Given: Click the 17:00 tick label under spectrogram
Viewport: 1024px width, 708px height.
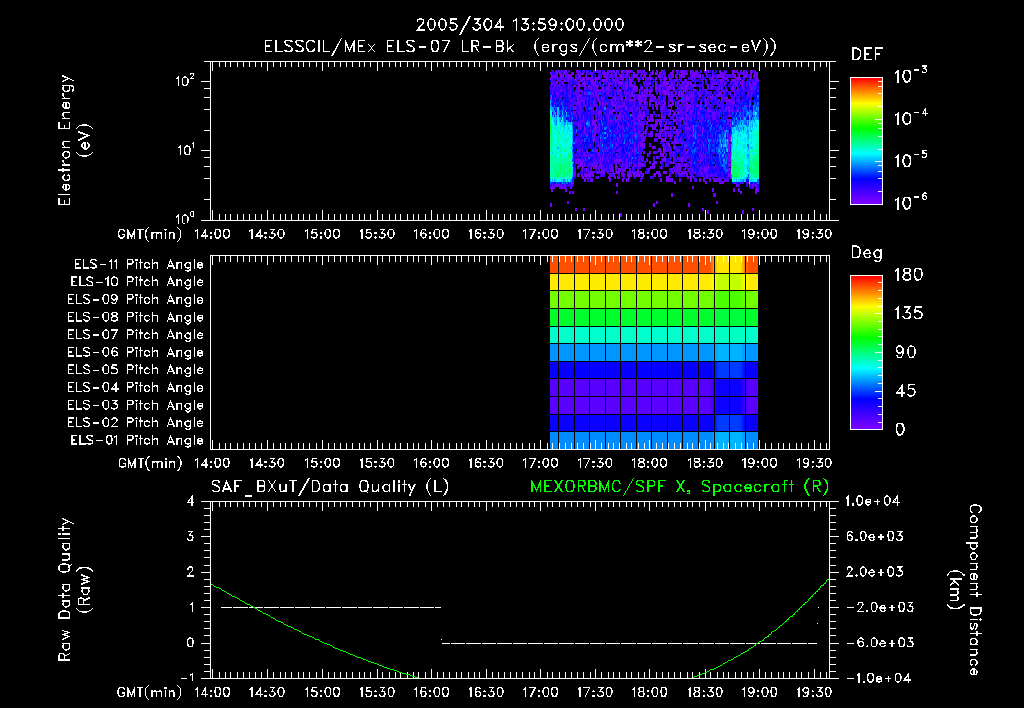Looking at the screenshot, I should [540, 234].
